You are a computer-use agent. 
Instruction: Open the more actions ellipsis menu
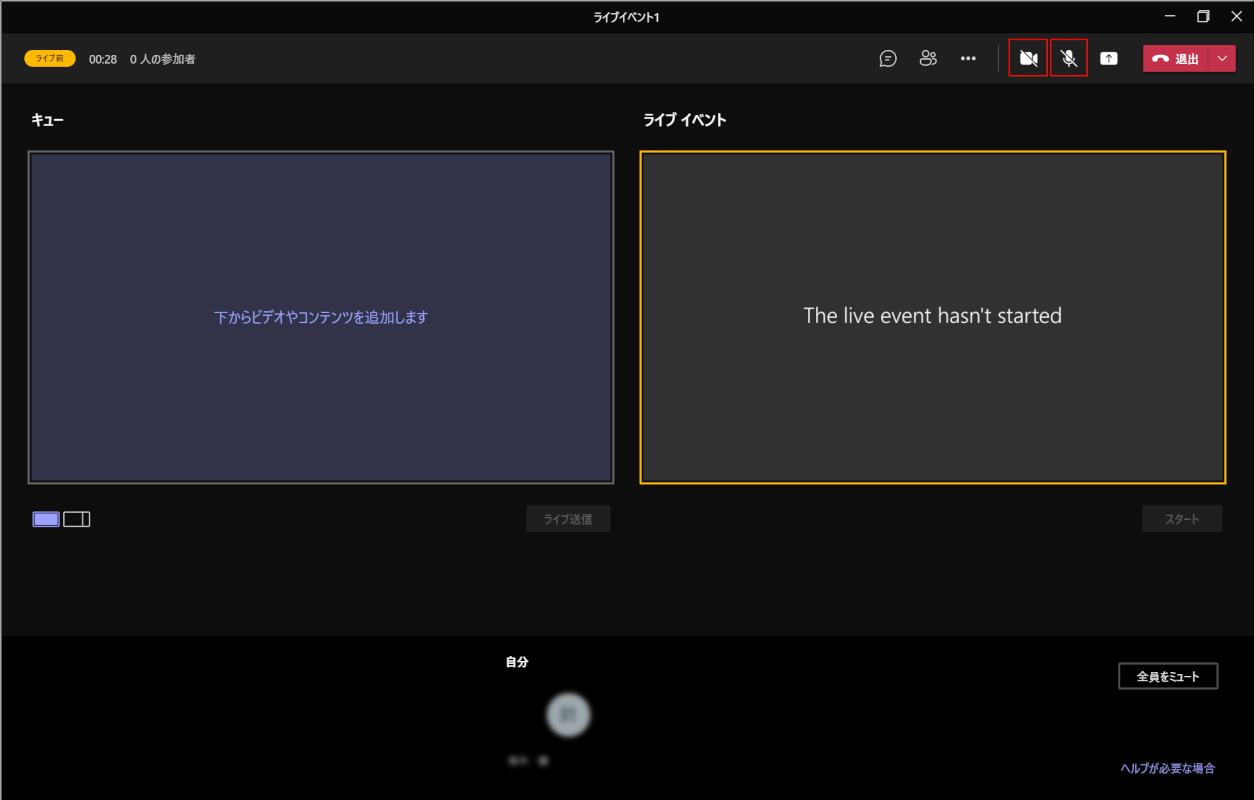968,58
